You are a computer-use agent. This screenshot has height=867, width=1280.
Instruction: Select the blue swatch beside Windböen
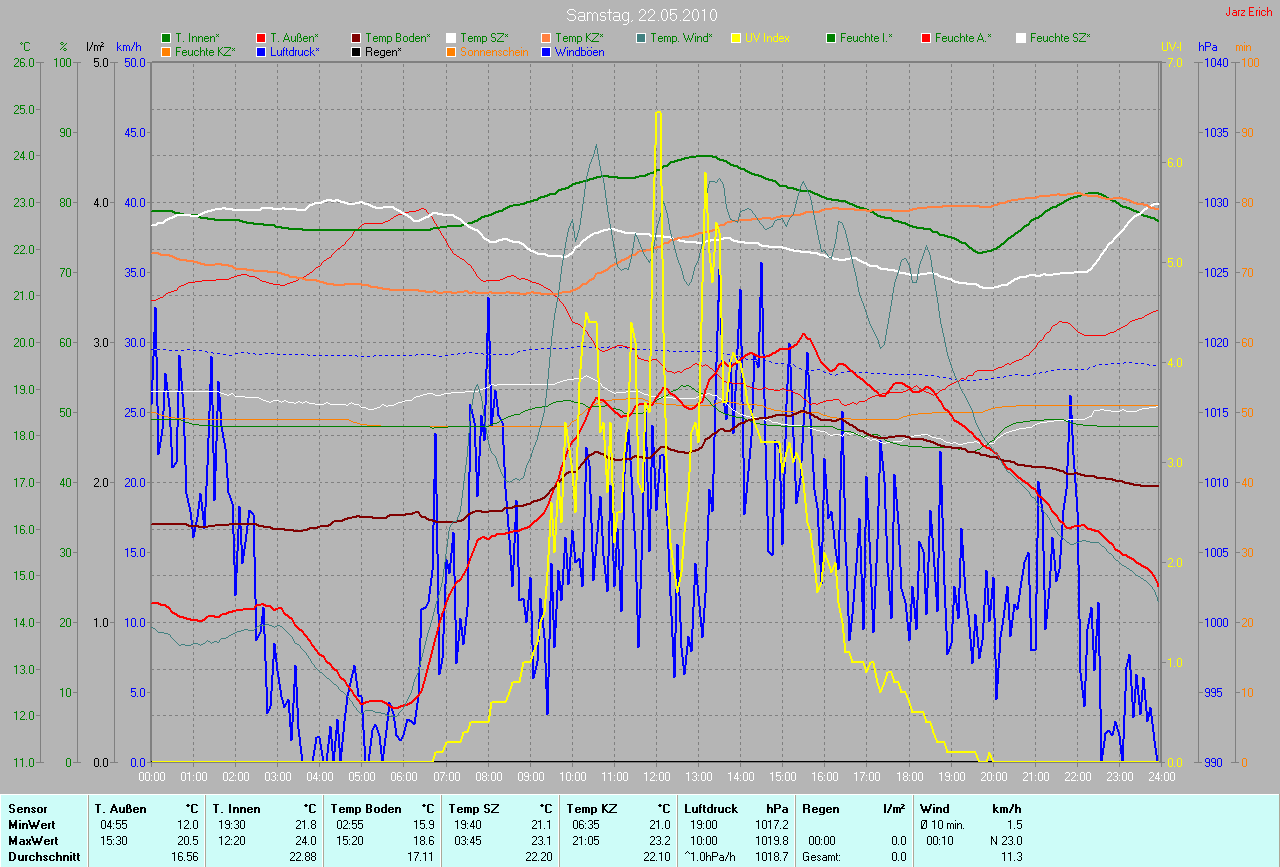tap(546, 51)
